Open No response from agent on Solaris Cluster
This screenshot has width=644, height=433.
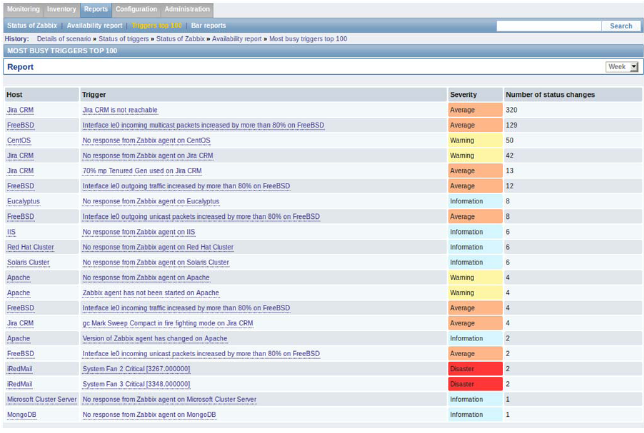156,263
